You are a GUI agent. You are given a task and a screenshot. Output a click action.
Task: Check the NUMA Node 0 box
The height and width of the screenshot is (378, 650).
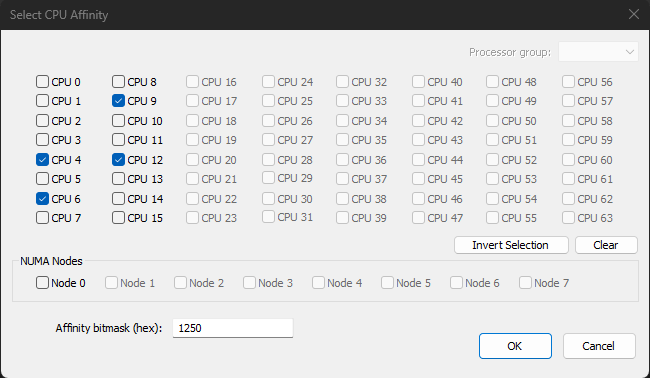42,283
